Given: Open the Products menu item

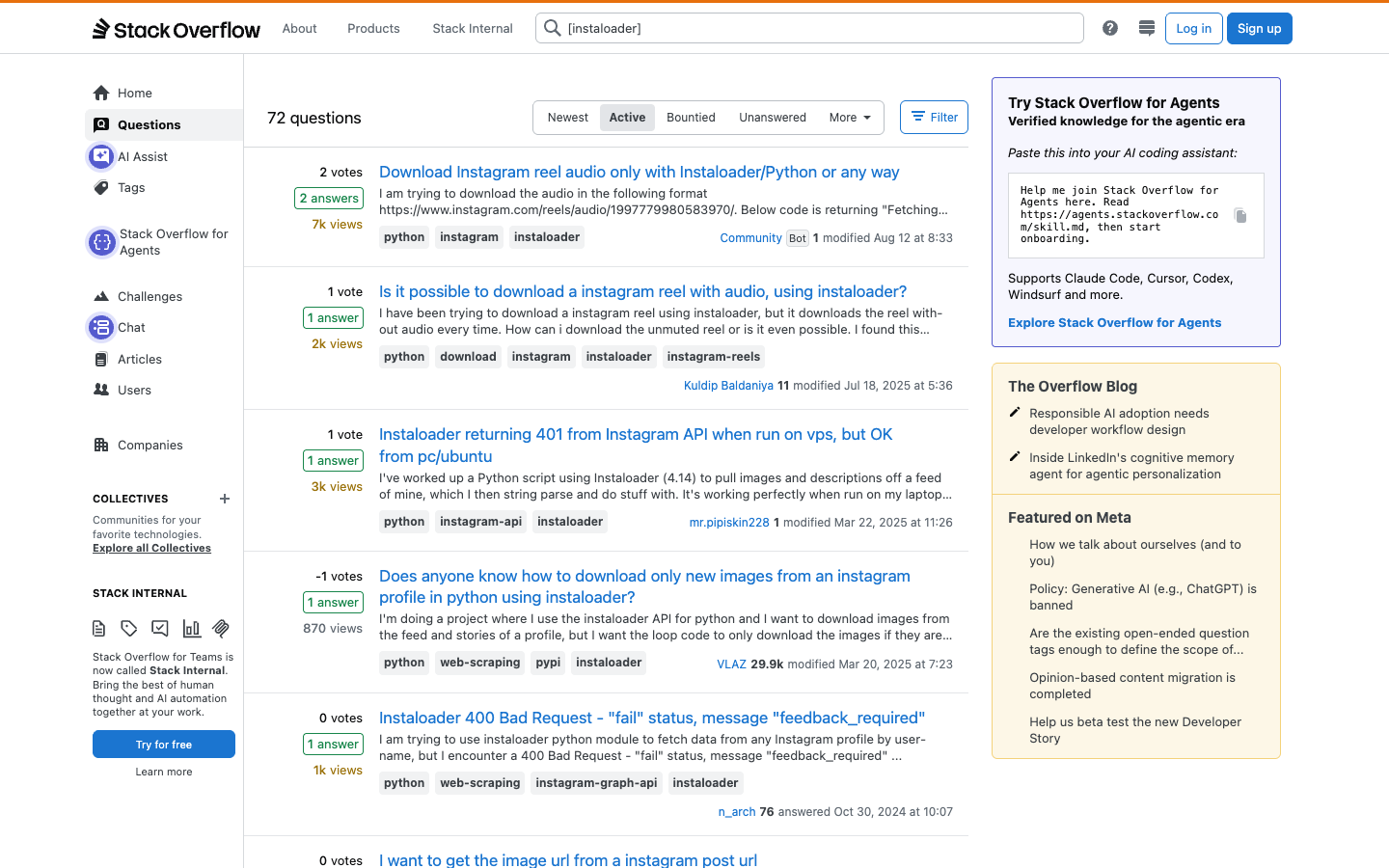Looking at the screenshot, I should (373, 28).
